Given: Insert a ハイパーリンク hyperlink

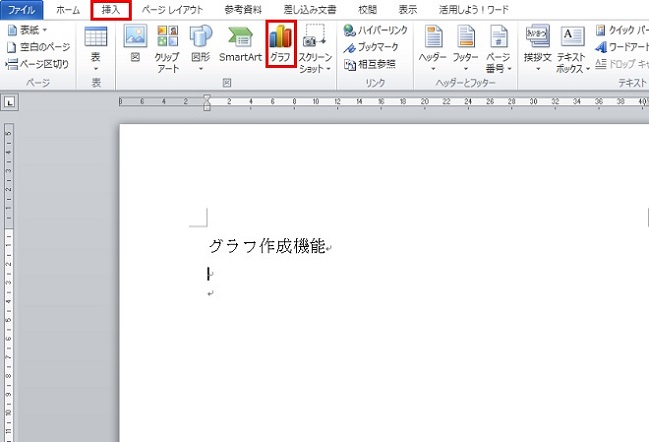Looking at the screenshot, I should coord(375,30).
